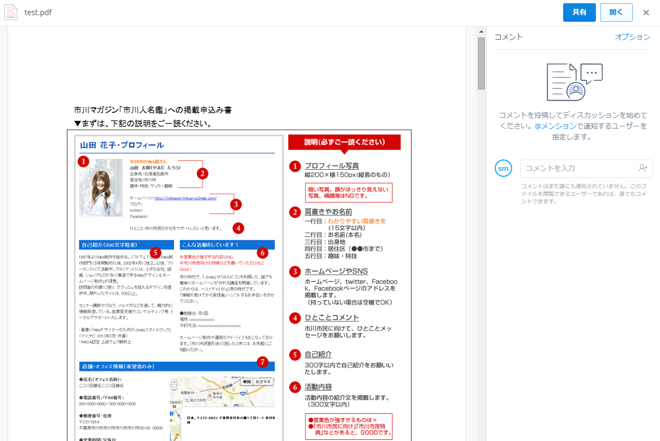Click the コメントを入力 comment field
This screenshot has width=660, height=441.
(x=586, y=168)
